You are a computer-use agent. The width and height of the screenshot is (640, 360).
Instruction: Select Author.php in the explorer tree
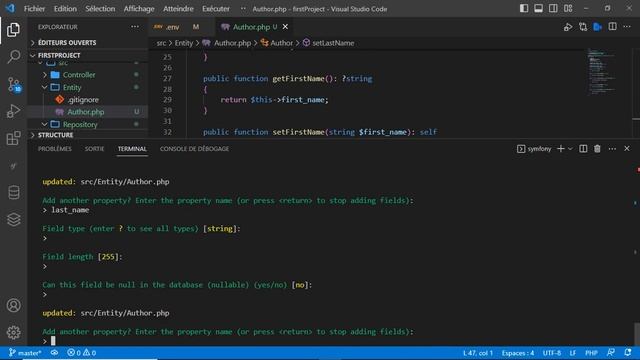[86, 112]
